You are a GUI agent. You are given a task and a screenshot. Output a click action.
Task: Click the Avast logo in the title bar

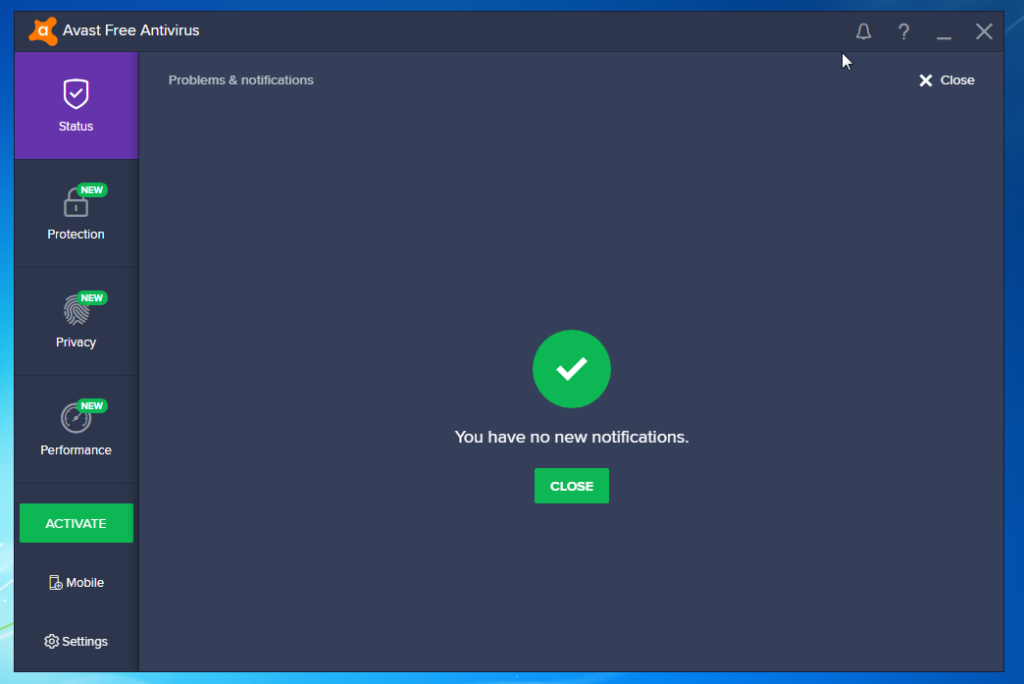(43, 31)
